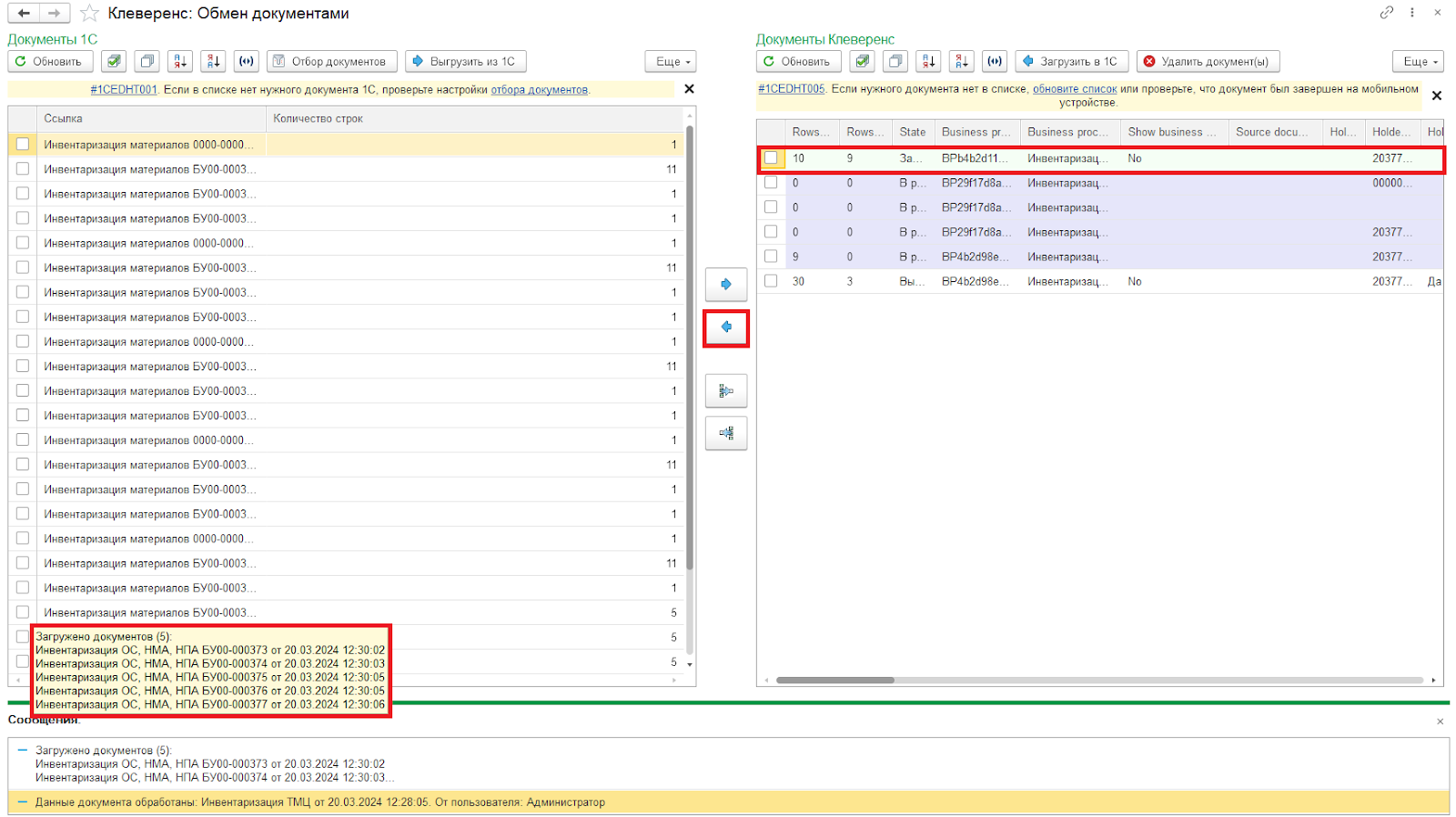
Task: Copy the form link using the chain icon
Action: 1387,13
